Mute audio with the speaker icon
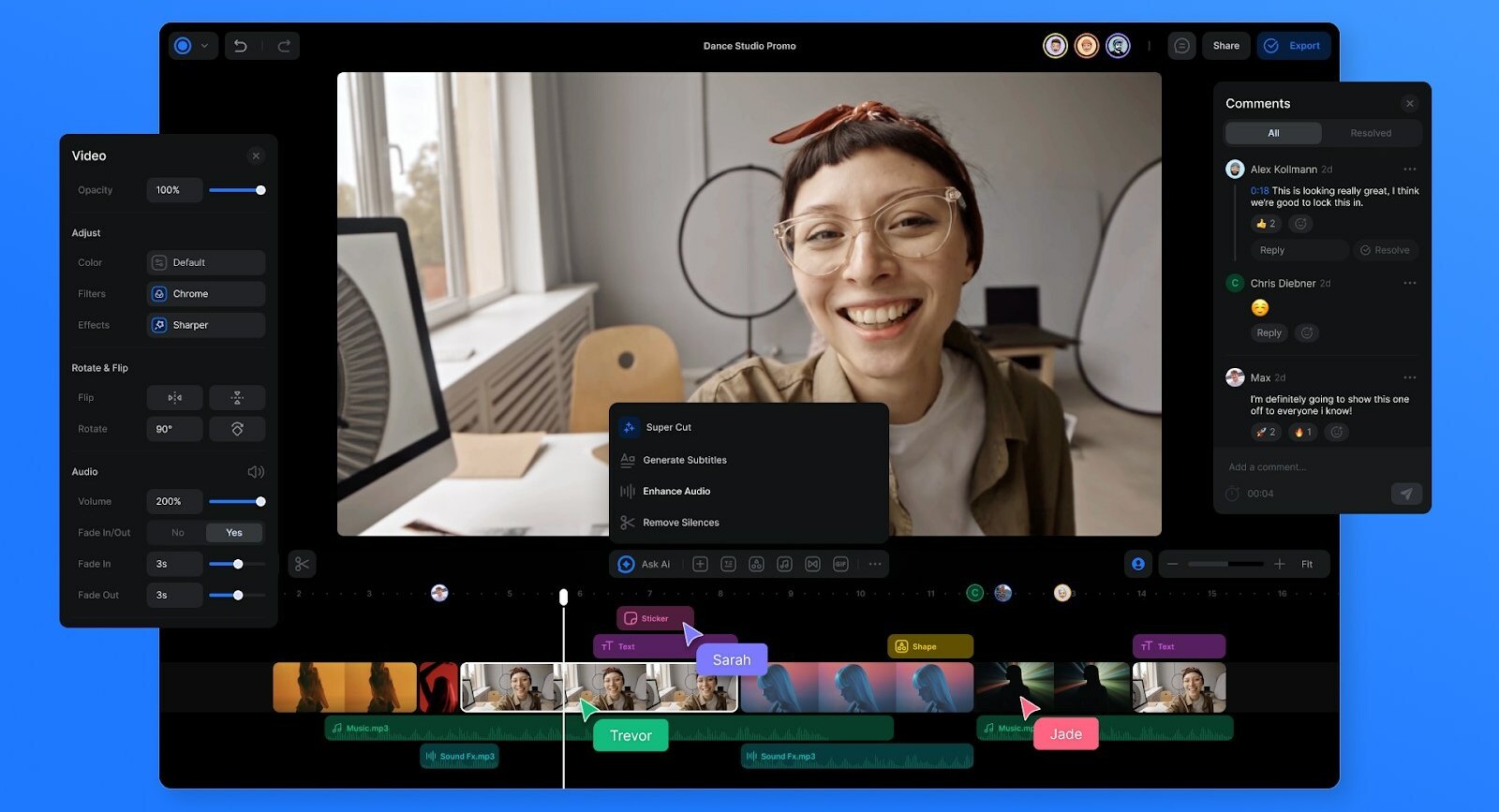The height and width of the screenshot is (812, 1499). point(255,472)
